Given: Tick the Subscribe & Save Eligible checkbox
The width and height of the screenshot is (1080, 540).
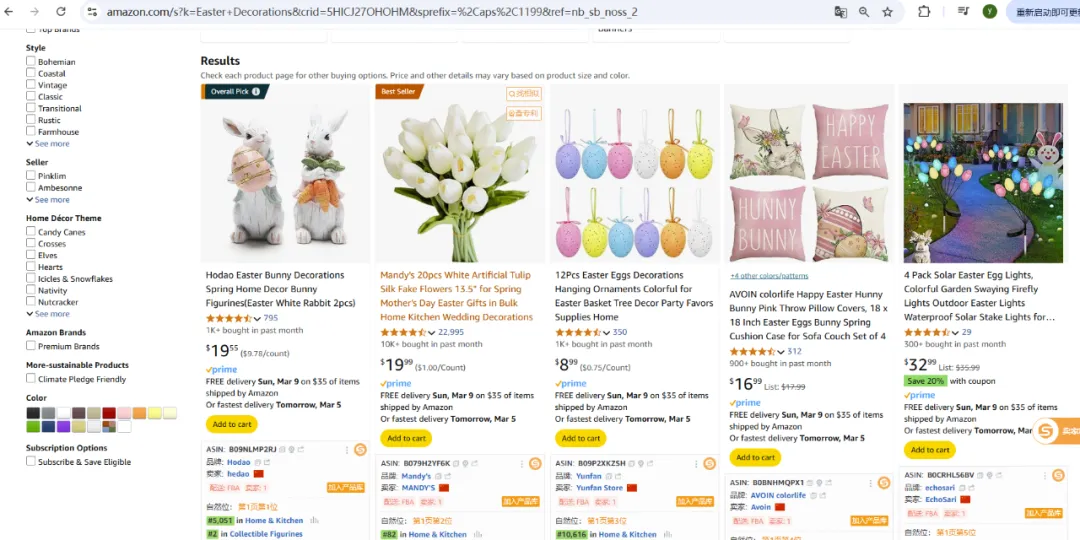Looking at the screenshot, I should click(31, 462).
